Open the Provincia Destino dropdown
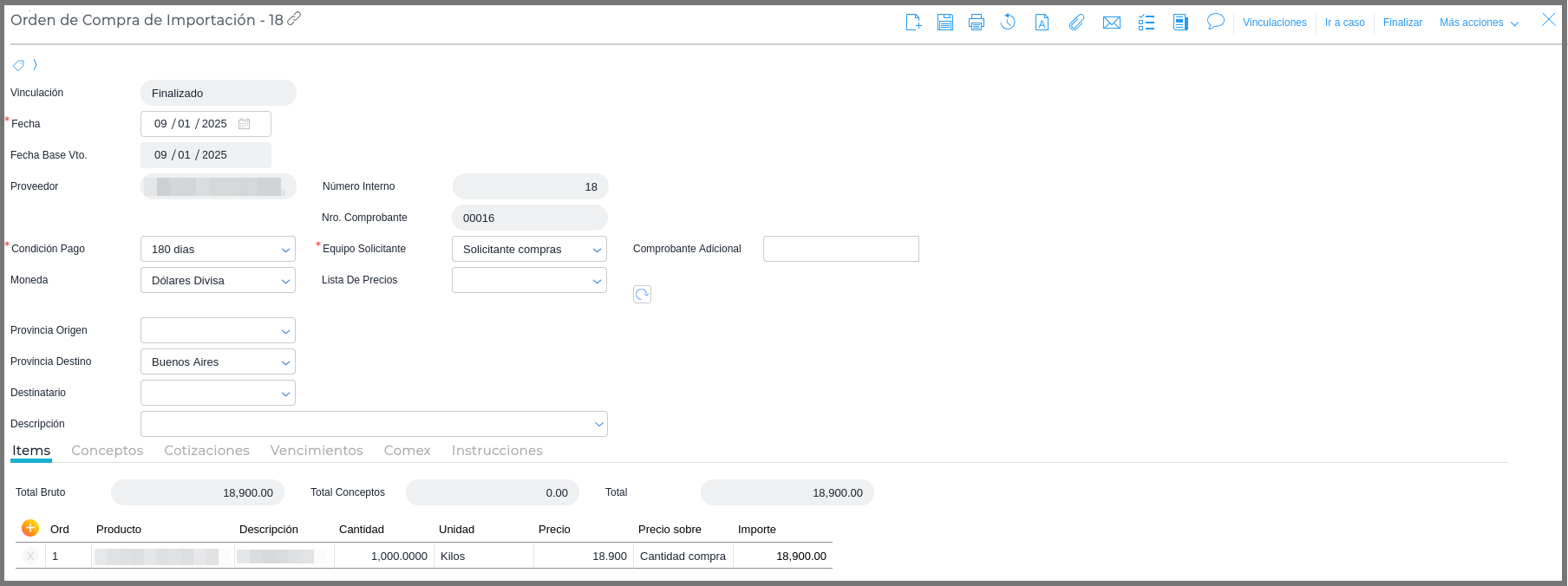The image size is (1568, 586). pos(218,362)
